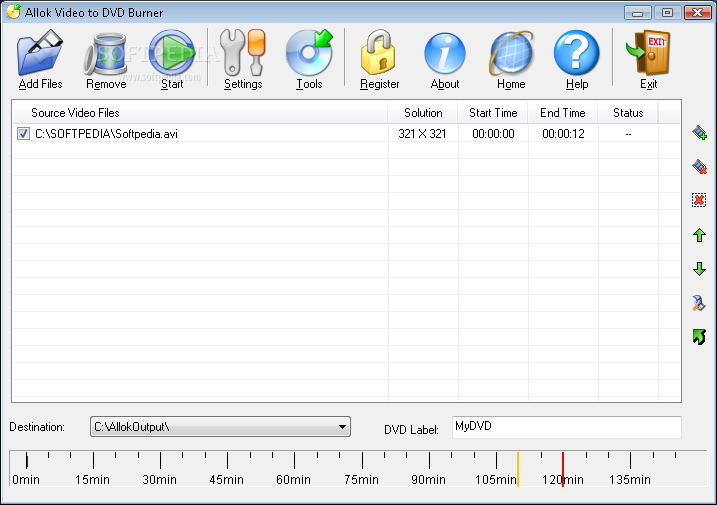Viewport: 717px width, 505px height.
Task: Click the green curved return arrow icon
Action: tap(699, 337)
